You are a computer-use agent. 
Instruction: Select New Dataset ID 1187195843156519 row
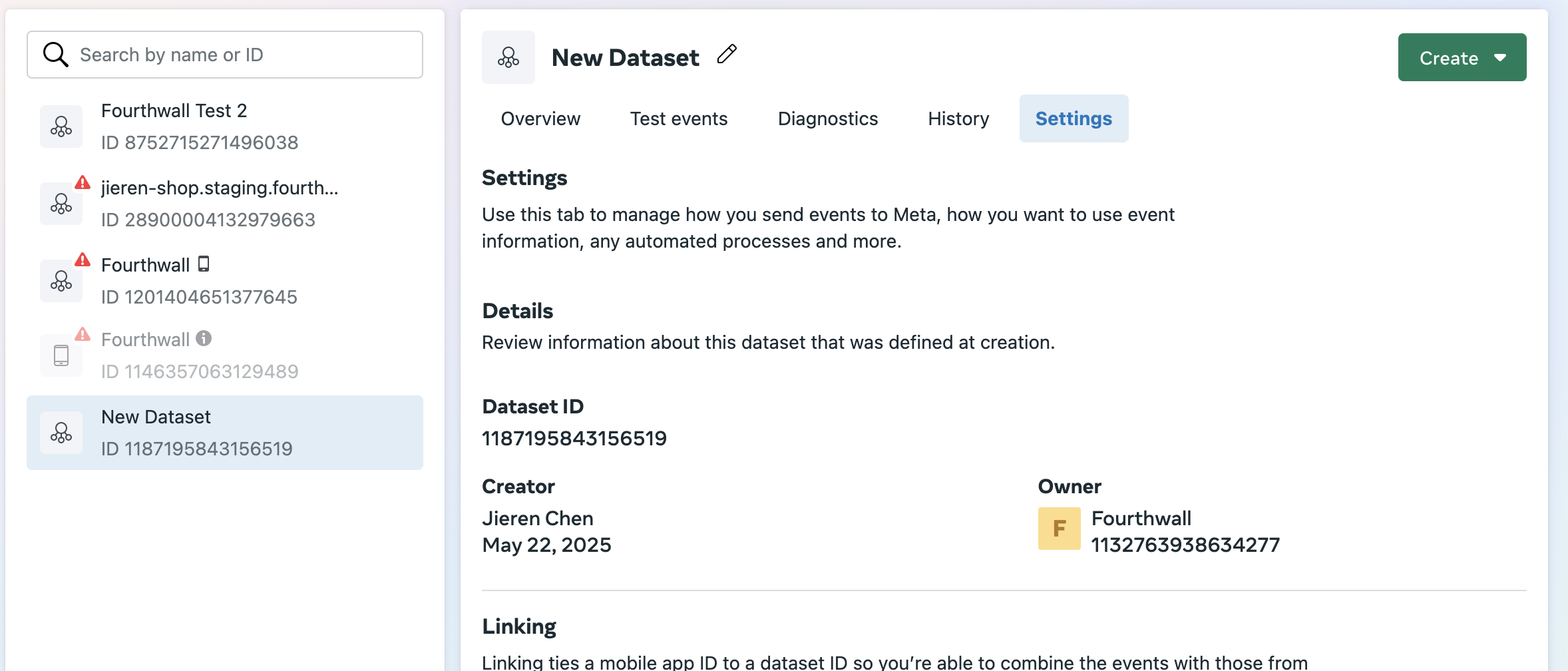225,433
